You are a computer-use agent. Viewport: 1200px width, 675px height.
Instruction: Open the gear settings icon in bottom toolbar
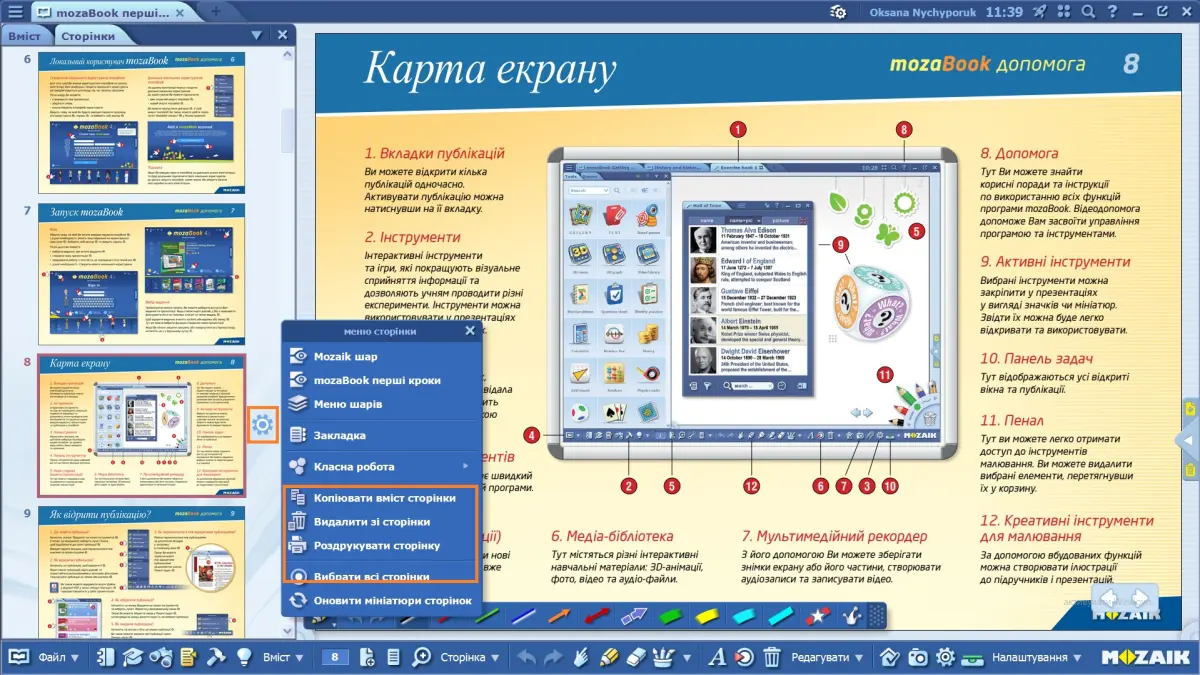pyautogui.click(x=945, y=657)
